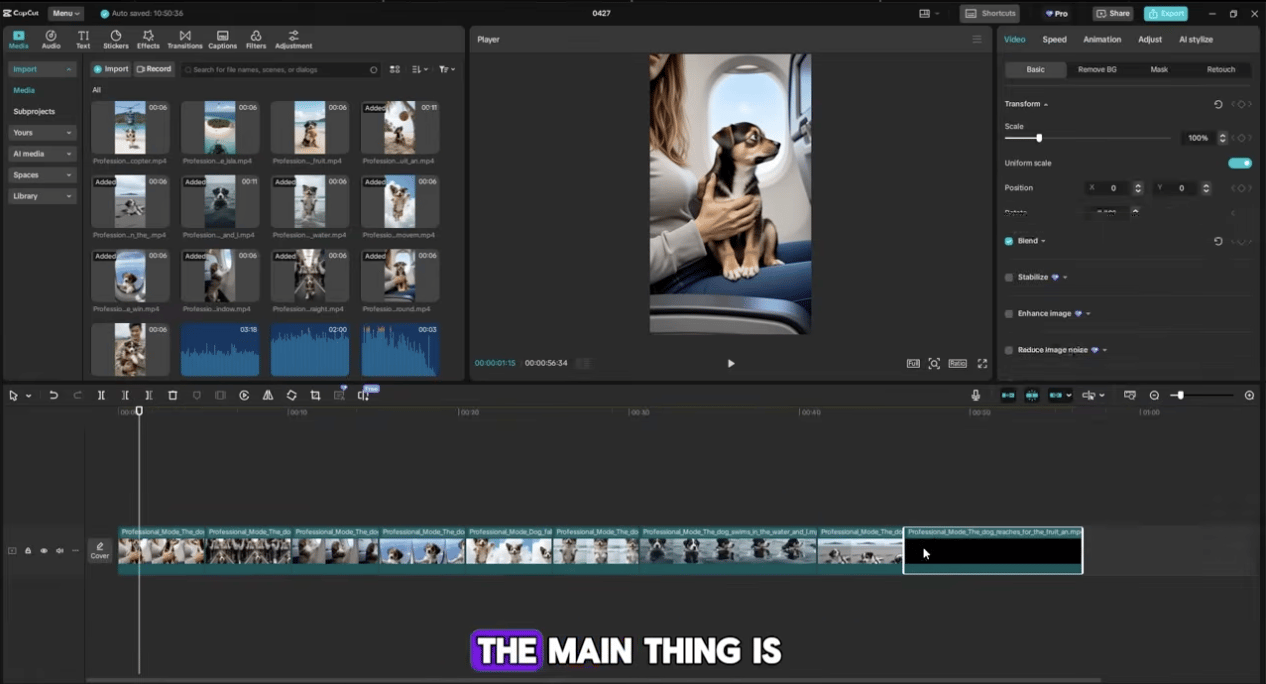
Task: Click the Record button in media panel
Action: pos(154,69)
